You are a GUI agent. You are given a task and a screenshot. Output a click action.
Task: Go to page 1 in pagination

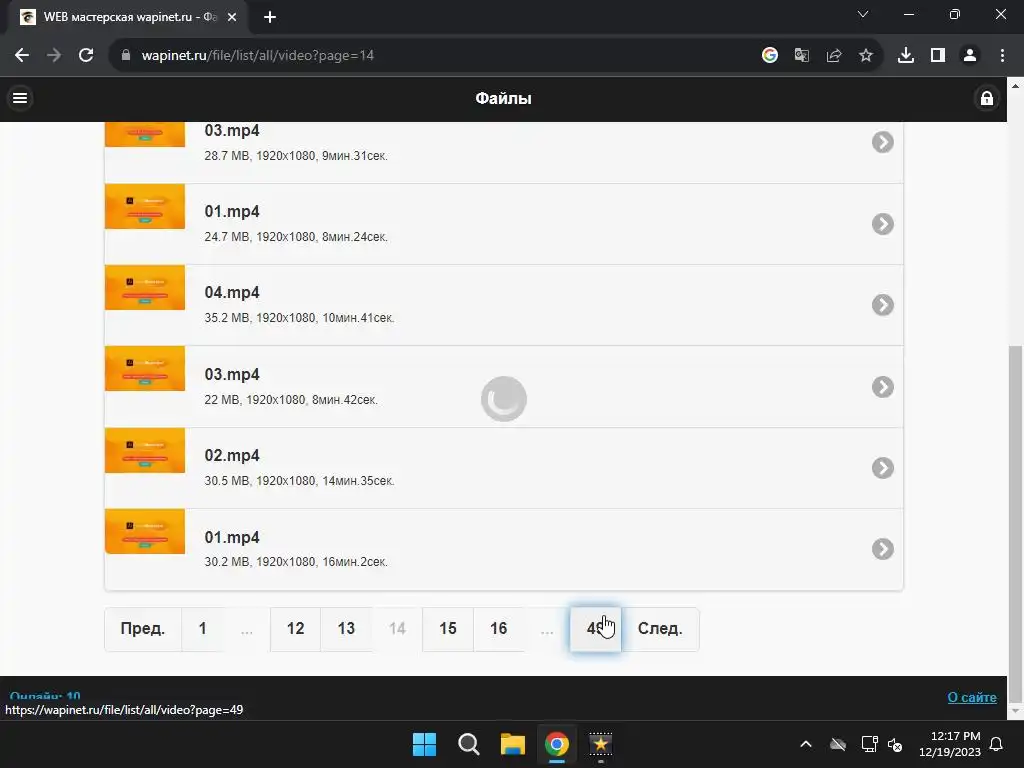pyautogui.click(x=202, y=629)
